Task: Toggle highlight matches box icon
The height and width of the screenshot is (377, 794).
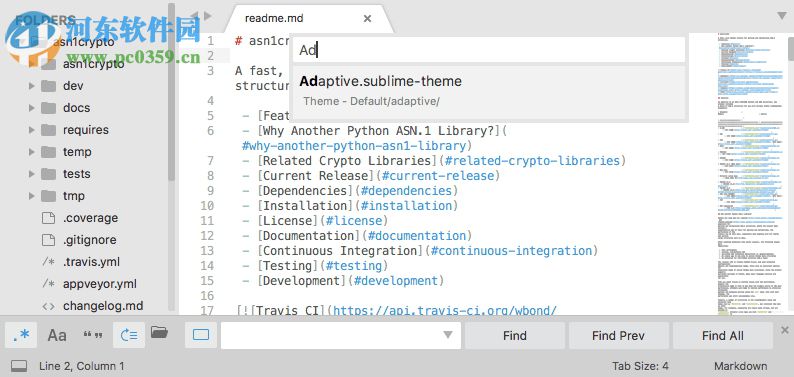Action: [201, 335]
